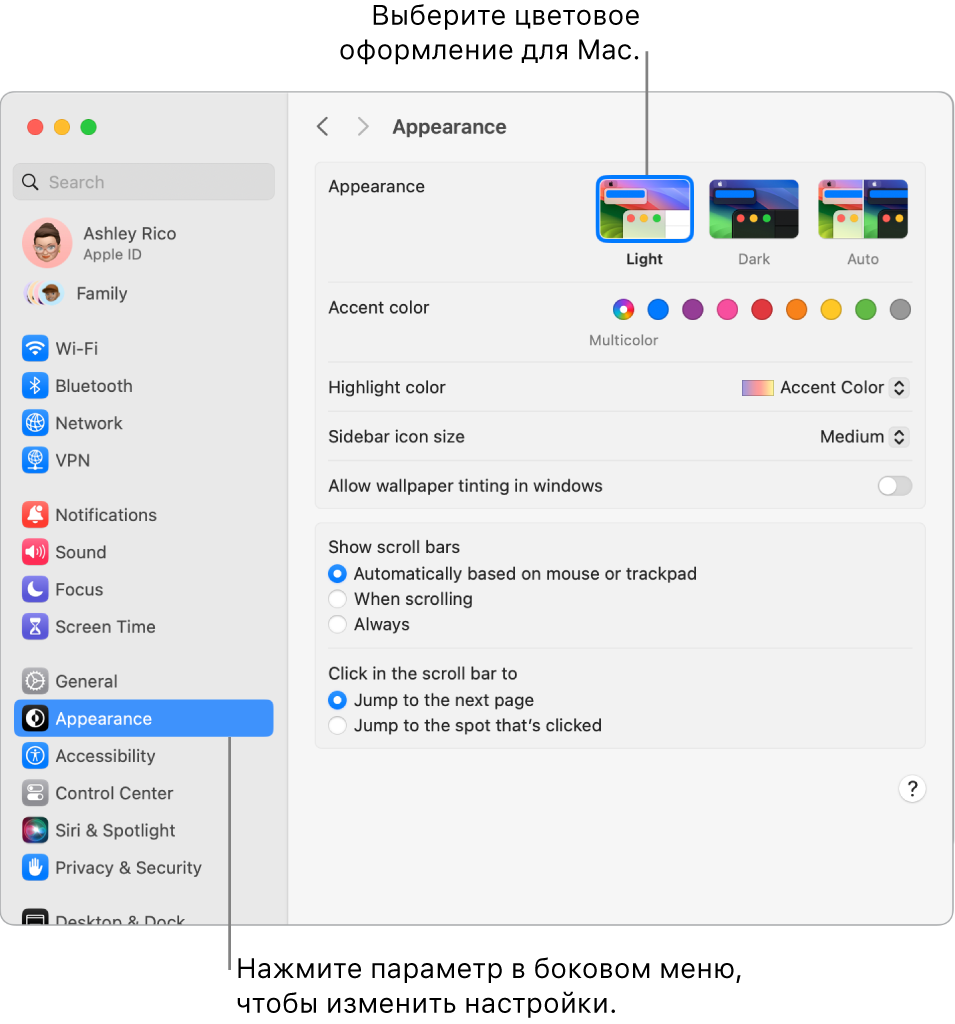Open Control Center settings label
The width and height of the screenshot is (955, 1024).
[x=114, y=793]
